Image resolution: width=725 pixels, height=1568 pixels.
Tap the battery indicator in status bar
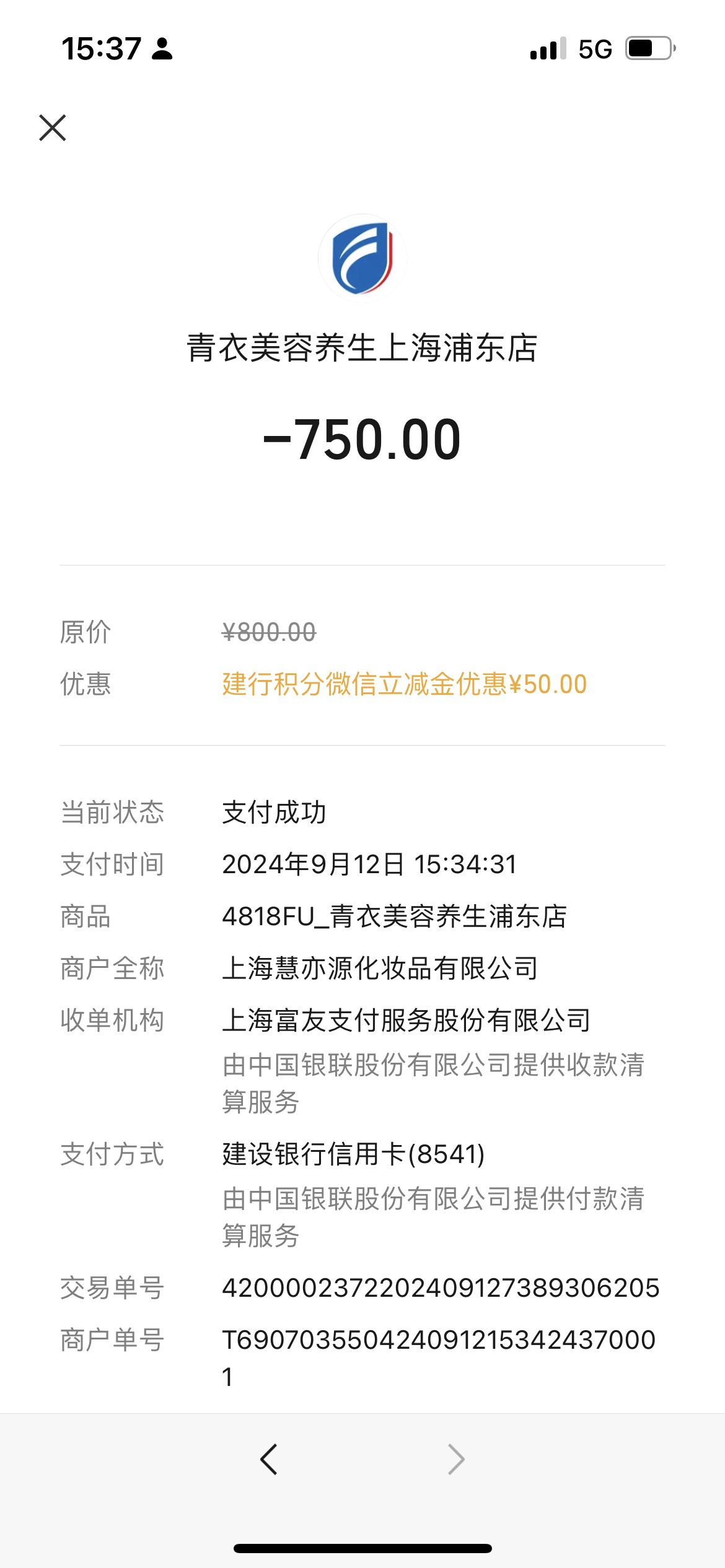pyautogui.click(x=651, y=48)
